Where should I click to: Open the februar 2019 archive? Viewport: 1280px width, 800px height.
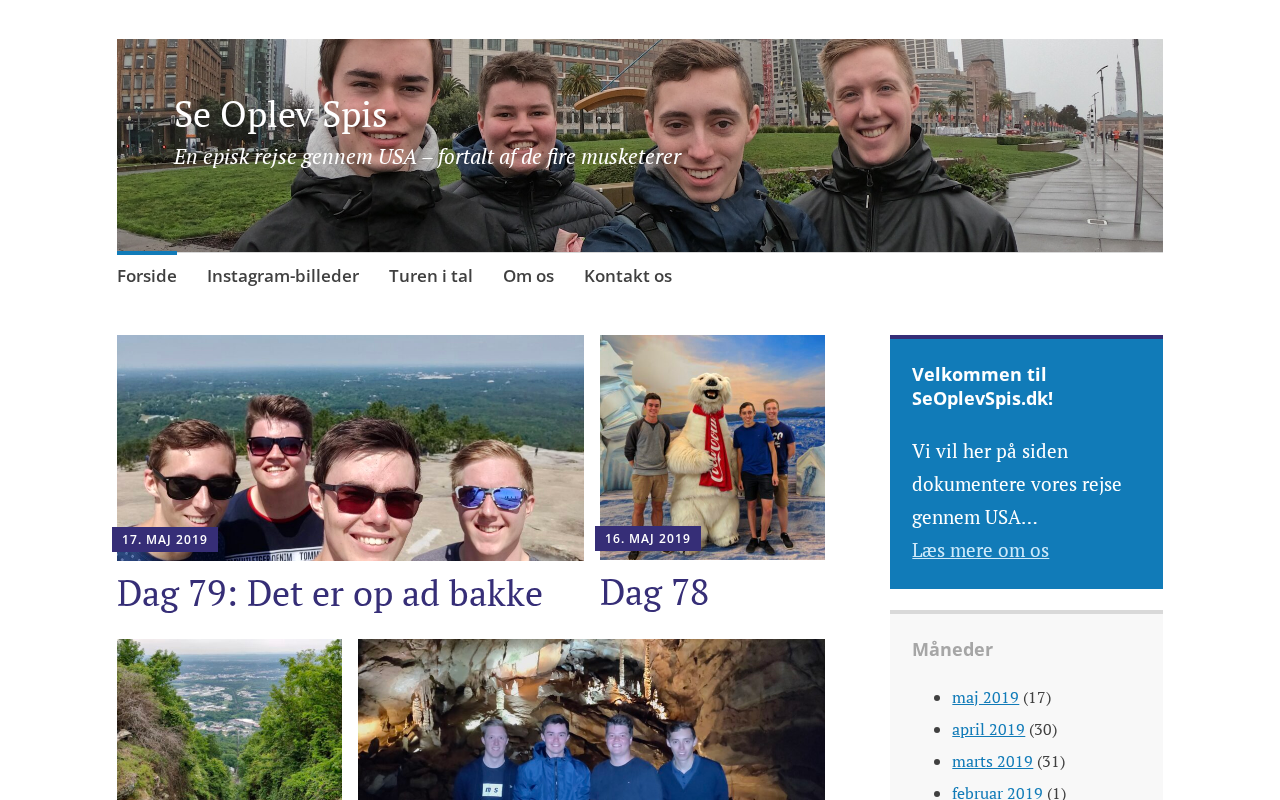[x=997, y=792]
